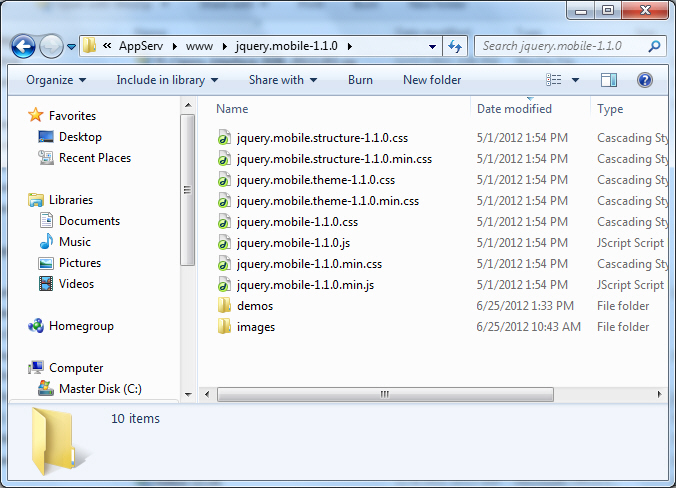Click the folder icon in address bar
The width and height of the screenshot is (676, 488).
pyautogui.click(x=89, y=46)
